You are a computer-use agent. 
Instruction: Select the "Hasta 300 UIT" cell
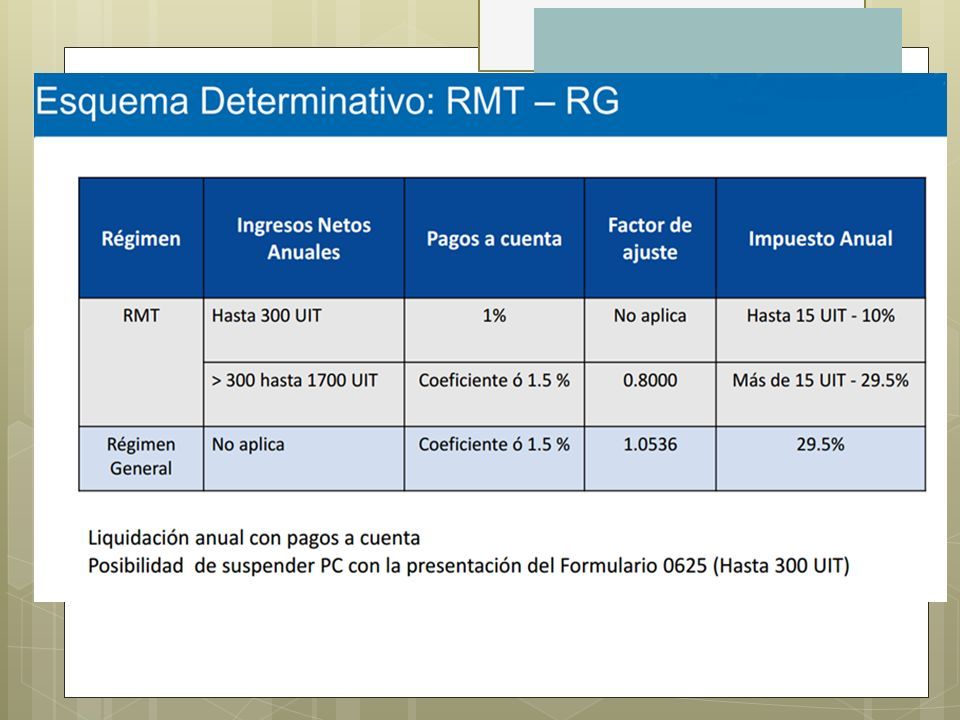coord(304,330)
